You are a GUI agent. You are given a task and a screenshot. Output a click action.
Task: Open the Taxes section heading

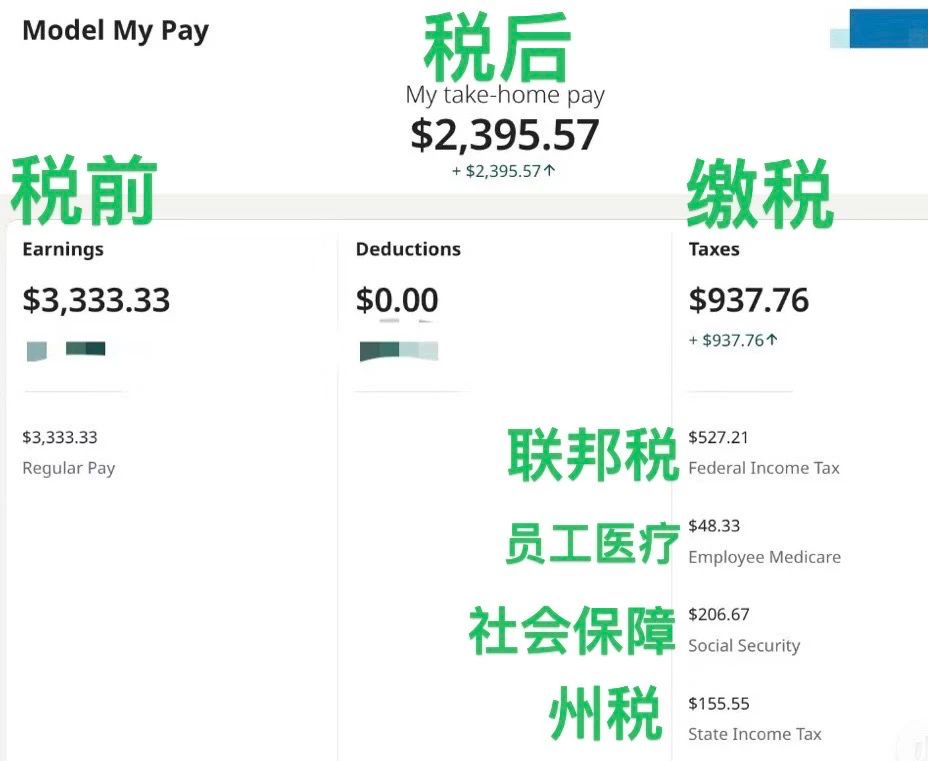click(x=714, y=249)
